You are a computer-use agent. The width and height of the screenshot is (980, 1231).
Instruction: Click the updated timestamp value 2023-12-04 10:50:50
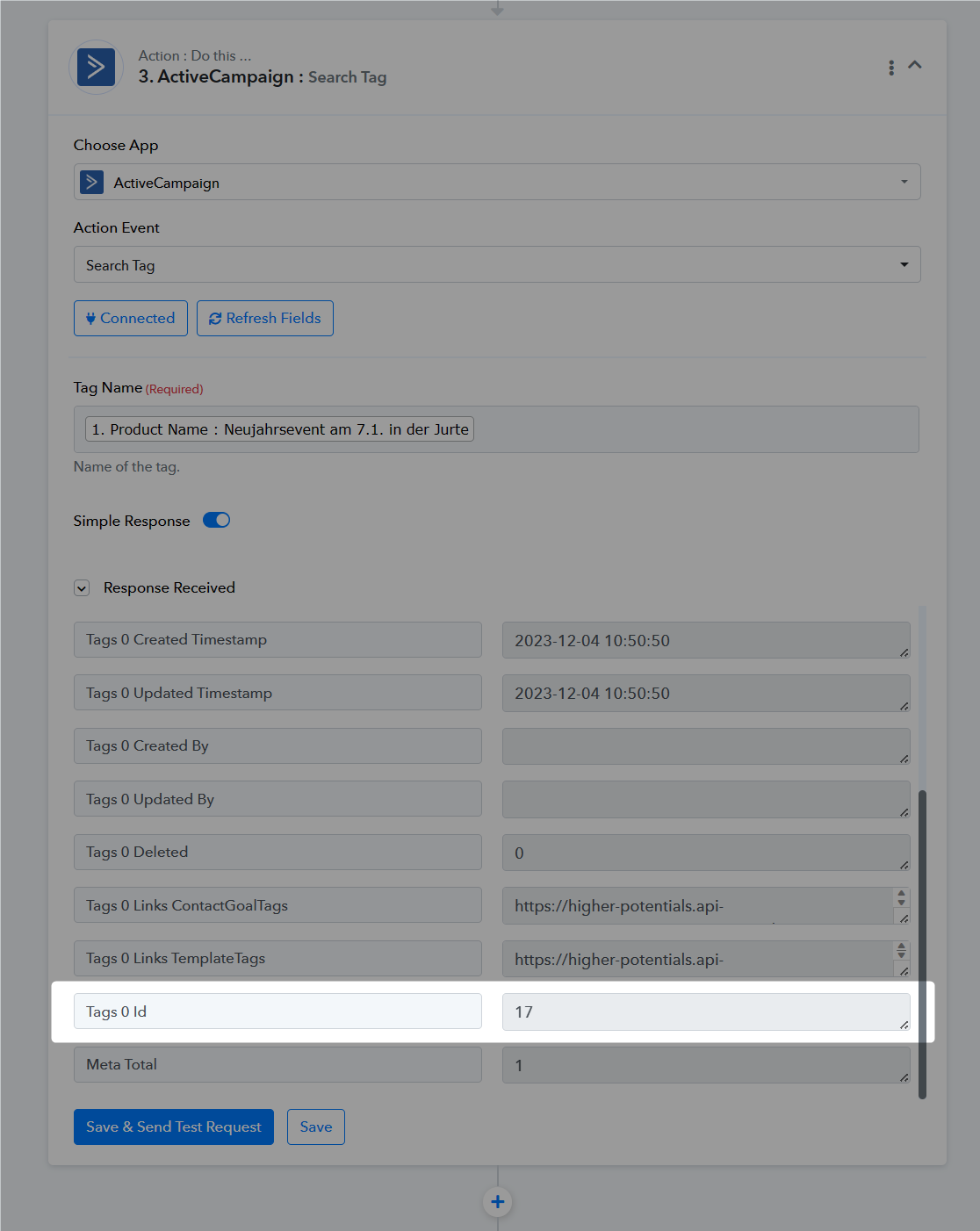[x=706, y=694]
